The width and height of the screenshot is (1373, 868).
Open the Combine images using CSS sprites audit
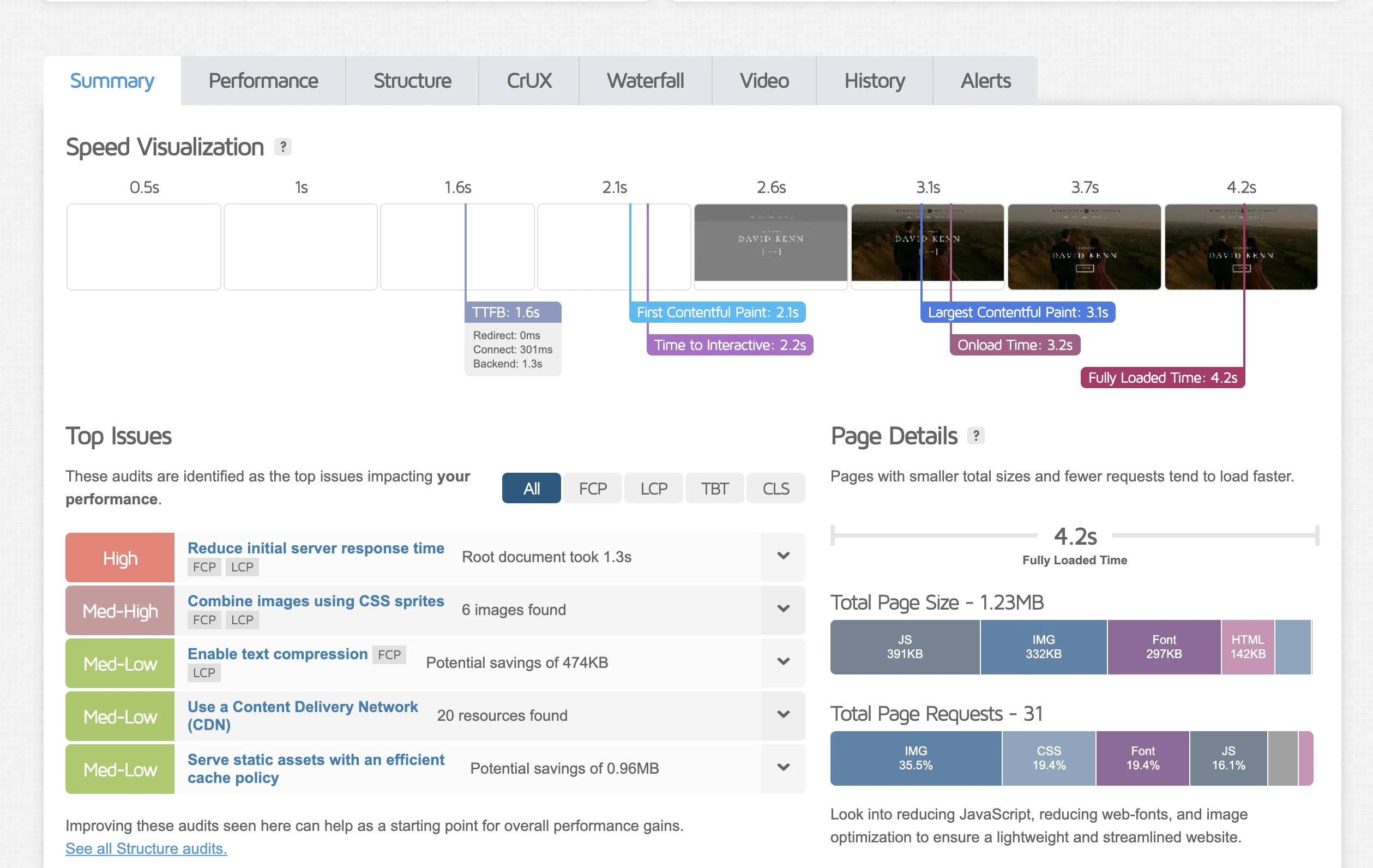pyautogui.click(x=316, y=600)
